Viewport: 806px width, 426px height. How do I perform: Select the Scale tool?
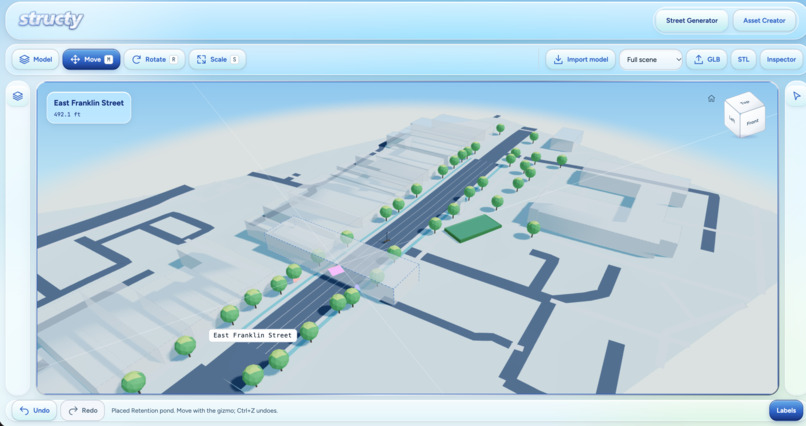[217, 60]
